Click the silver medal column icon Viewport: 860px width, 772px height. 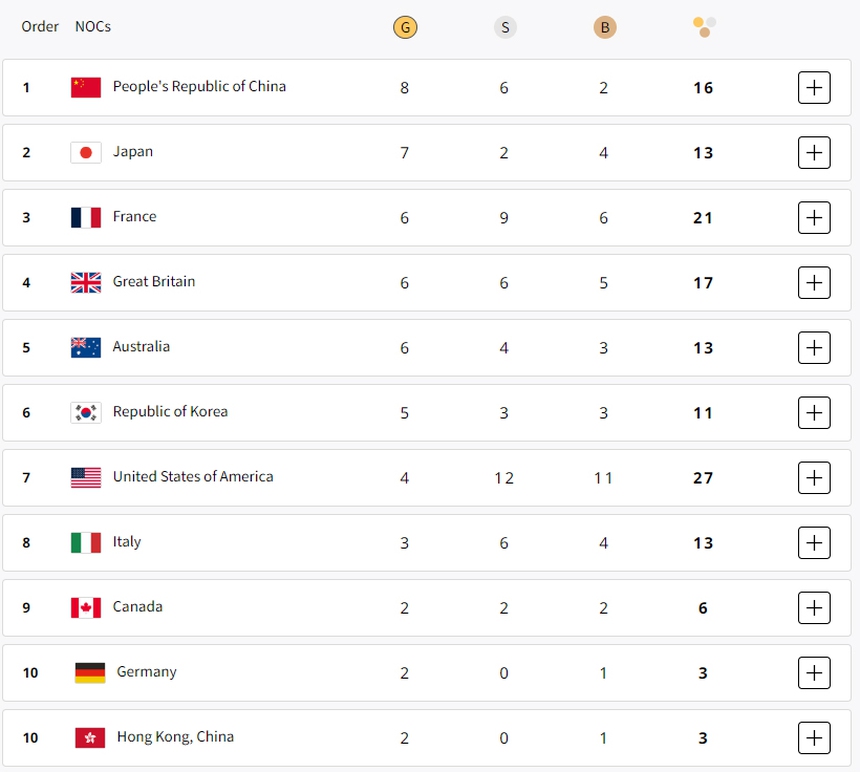coord(505,27)
